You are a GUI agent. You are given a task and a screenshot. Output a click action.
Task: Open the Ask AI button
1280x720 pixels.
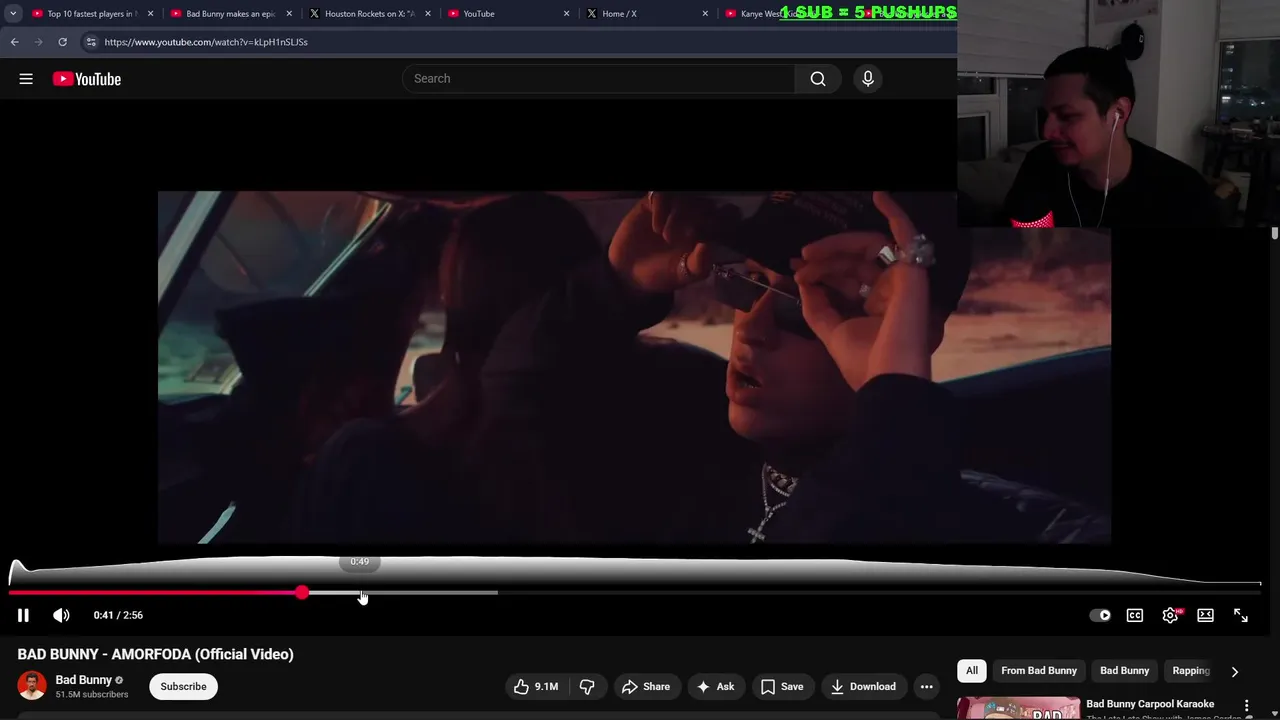point(715,686)
